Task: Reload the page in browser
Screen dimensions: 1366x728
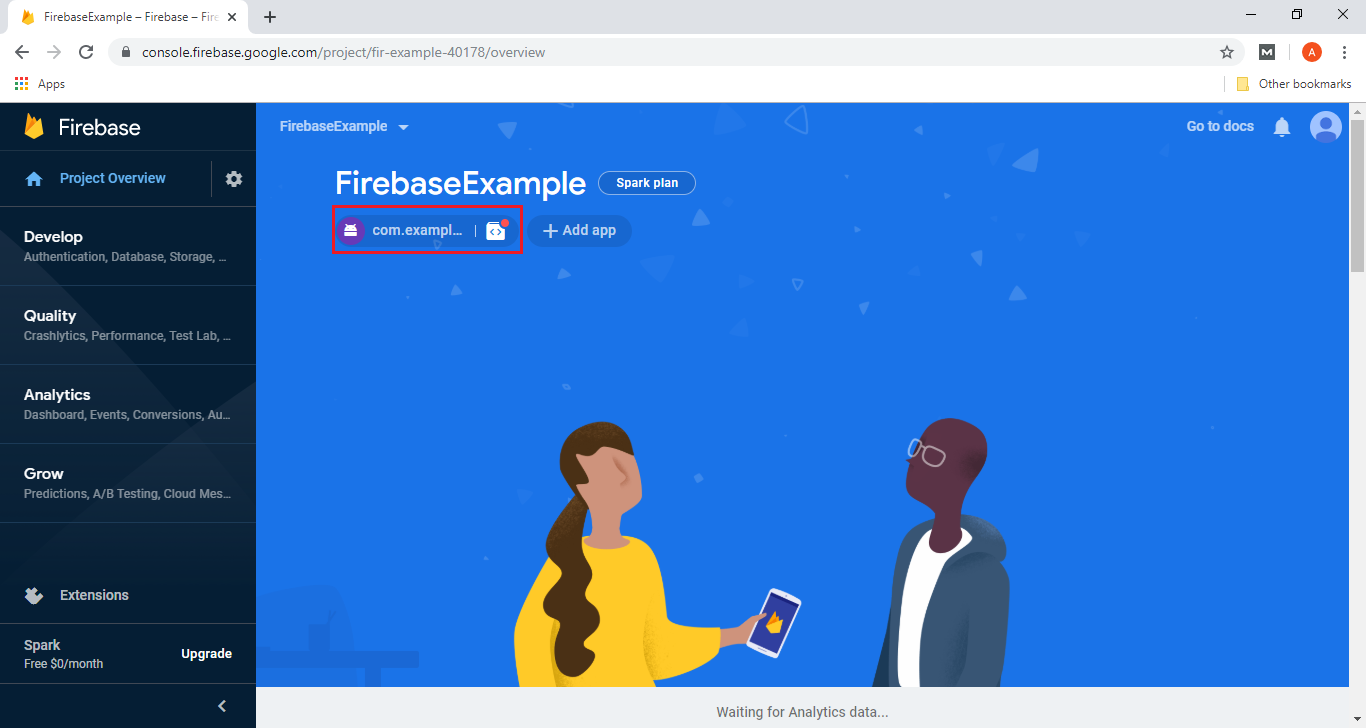Action: [x=86, y=52]
